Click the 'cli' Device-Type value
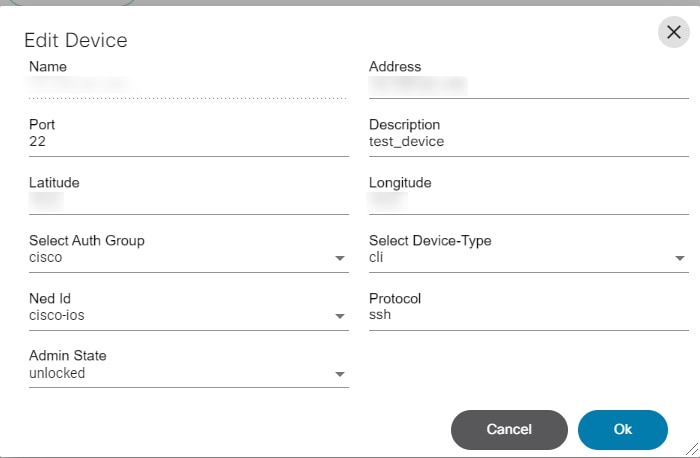This screenshot has height=458, width=700. pyautogui.click(x=377, y=258)
